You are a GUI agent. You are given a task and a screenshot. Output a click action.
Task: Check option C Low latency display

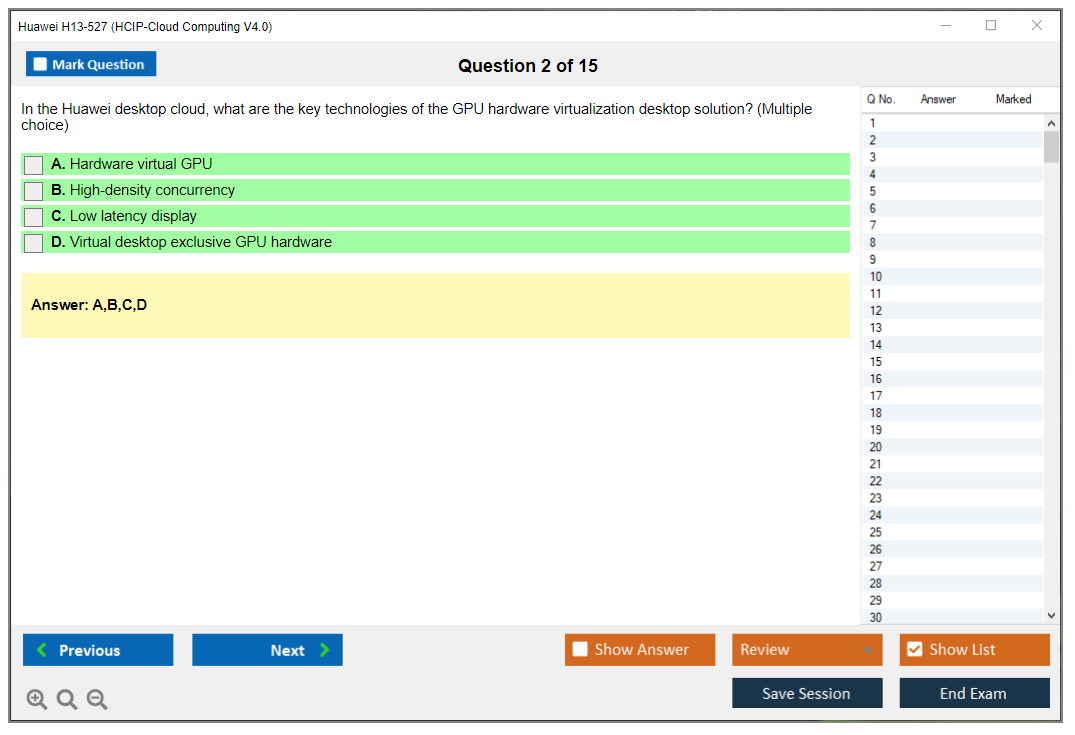click(34, 217)
